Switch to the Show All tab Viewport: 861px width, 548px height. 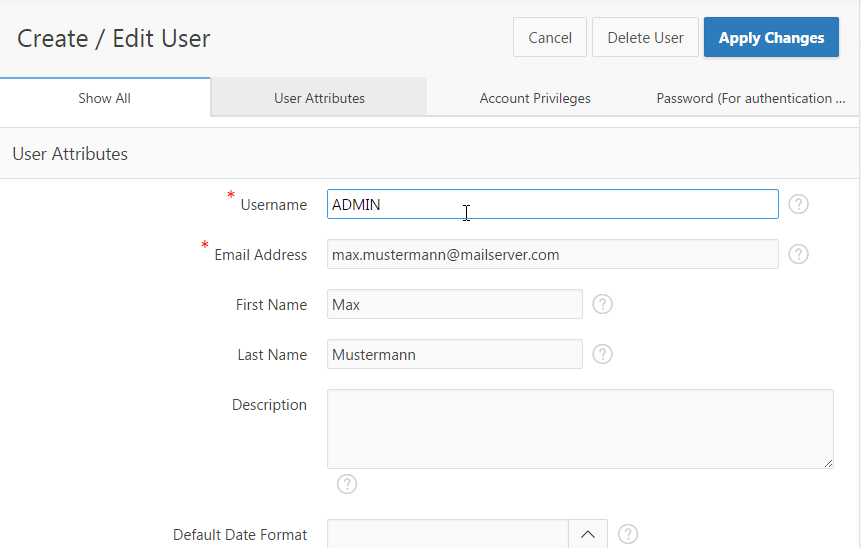coord(105,98)
